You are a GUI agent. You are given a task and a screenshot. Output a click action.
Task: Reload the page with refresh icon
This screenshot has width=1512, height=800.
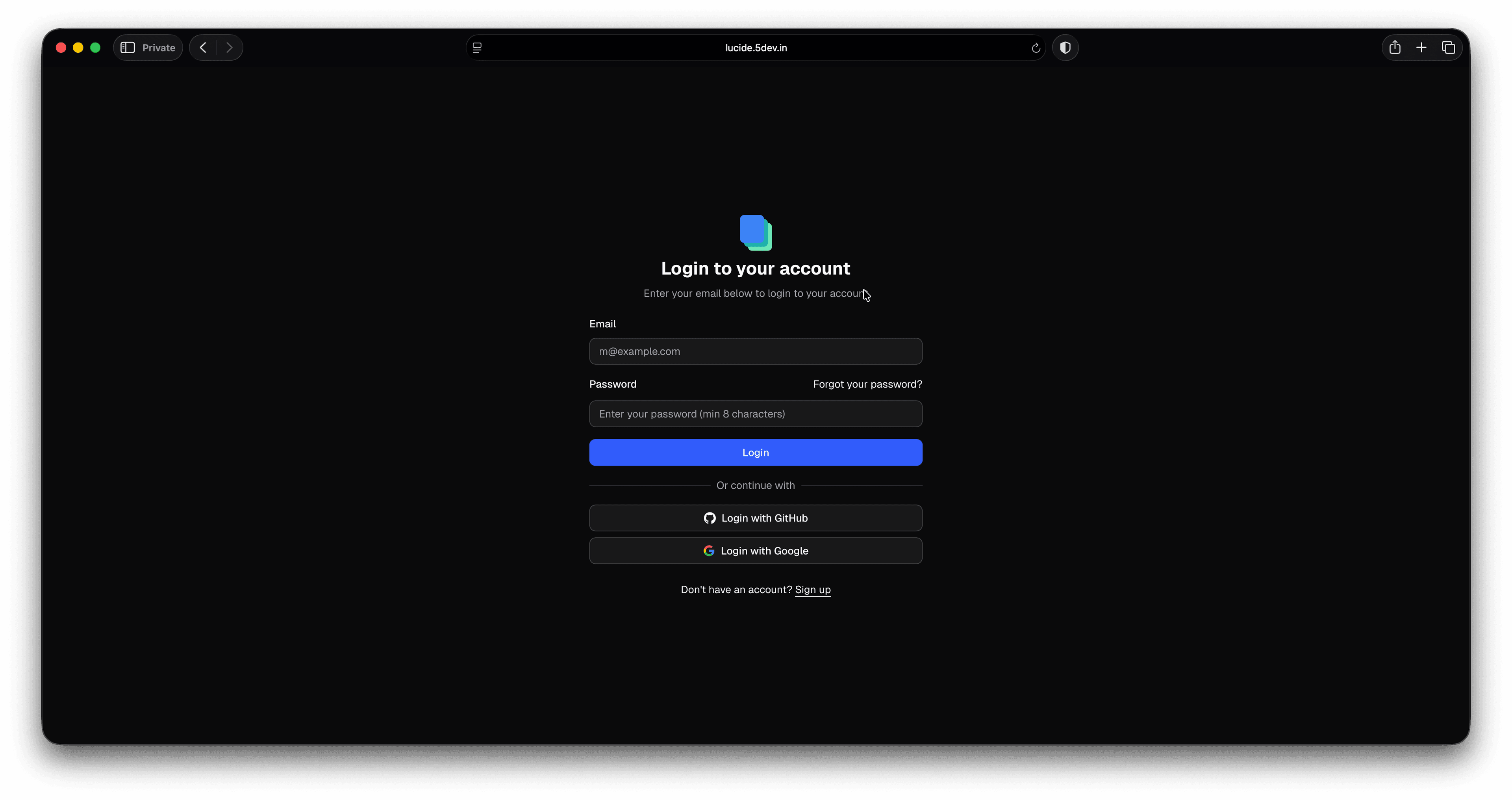[x=1036, y=48]
